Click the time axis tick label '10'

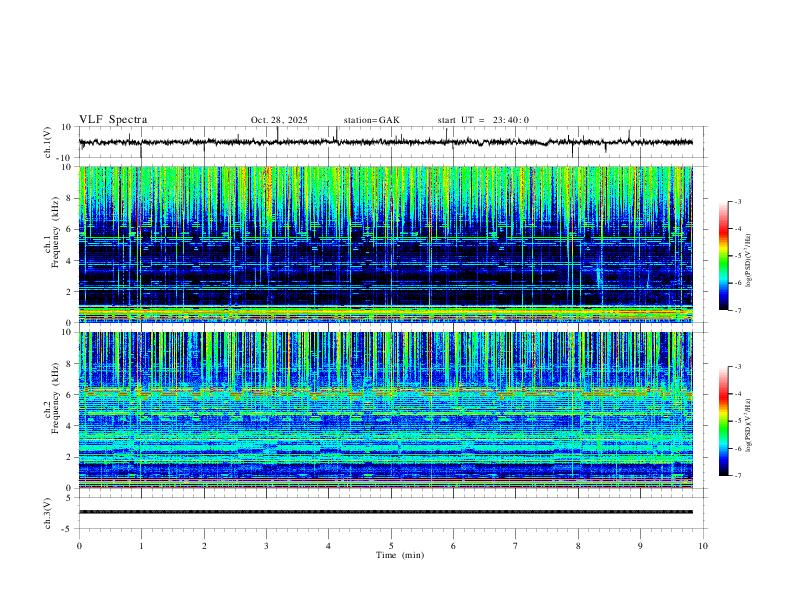[703, 546]
